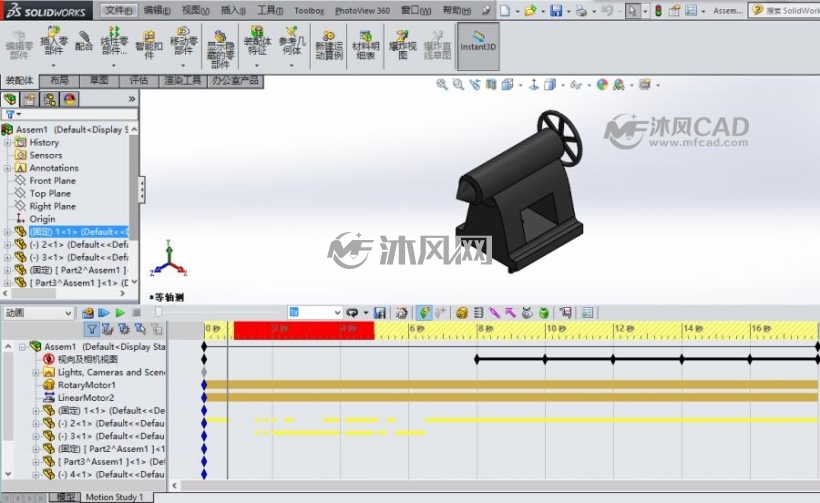The width and height of the screenshot is (820, 503).
Task: Click the Print icon
Action: coord(581,10)
